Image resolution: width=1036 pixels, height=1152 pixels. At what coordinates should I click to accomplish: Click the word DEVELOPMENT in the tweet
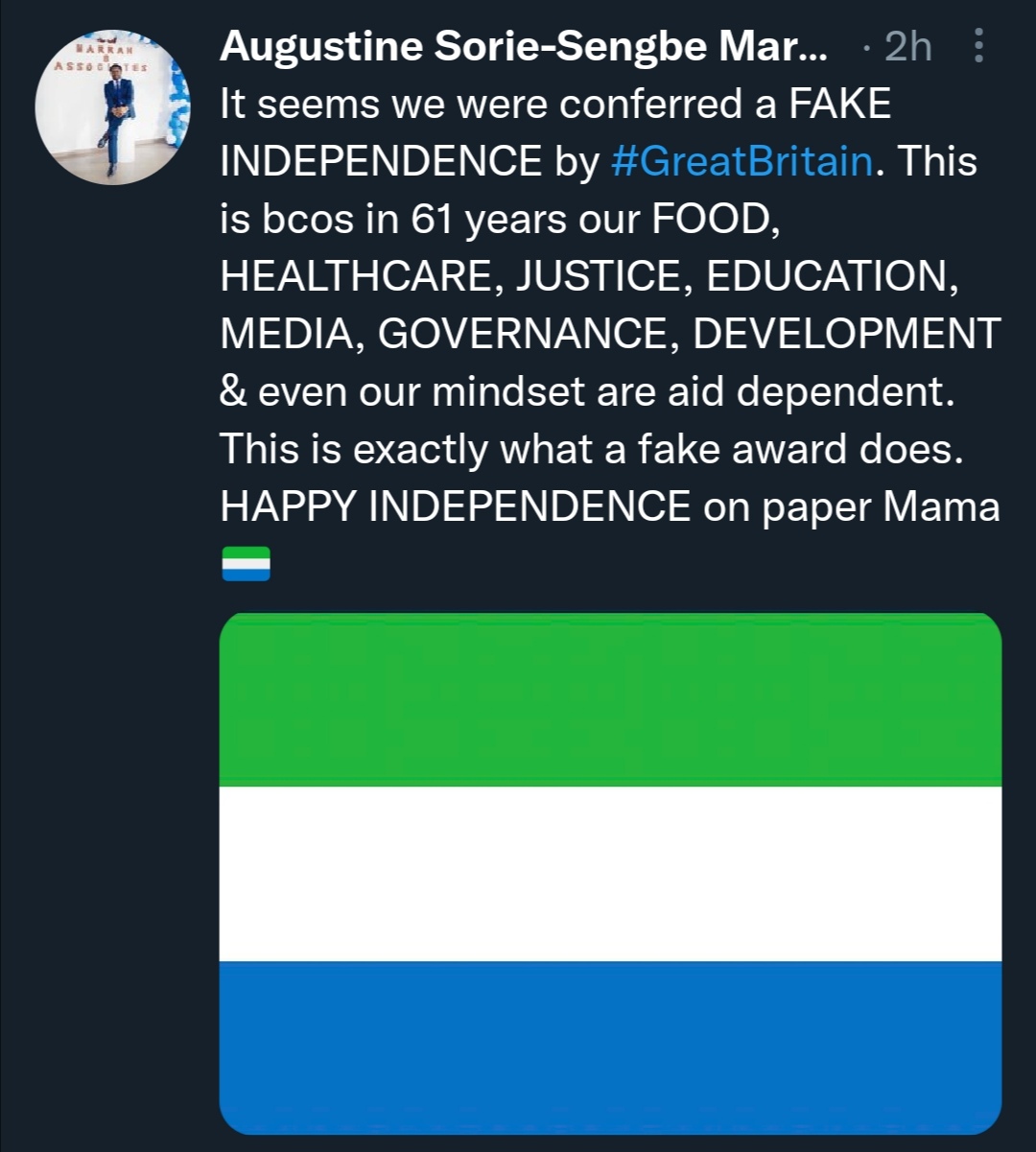click(x=846, y=334)
